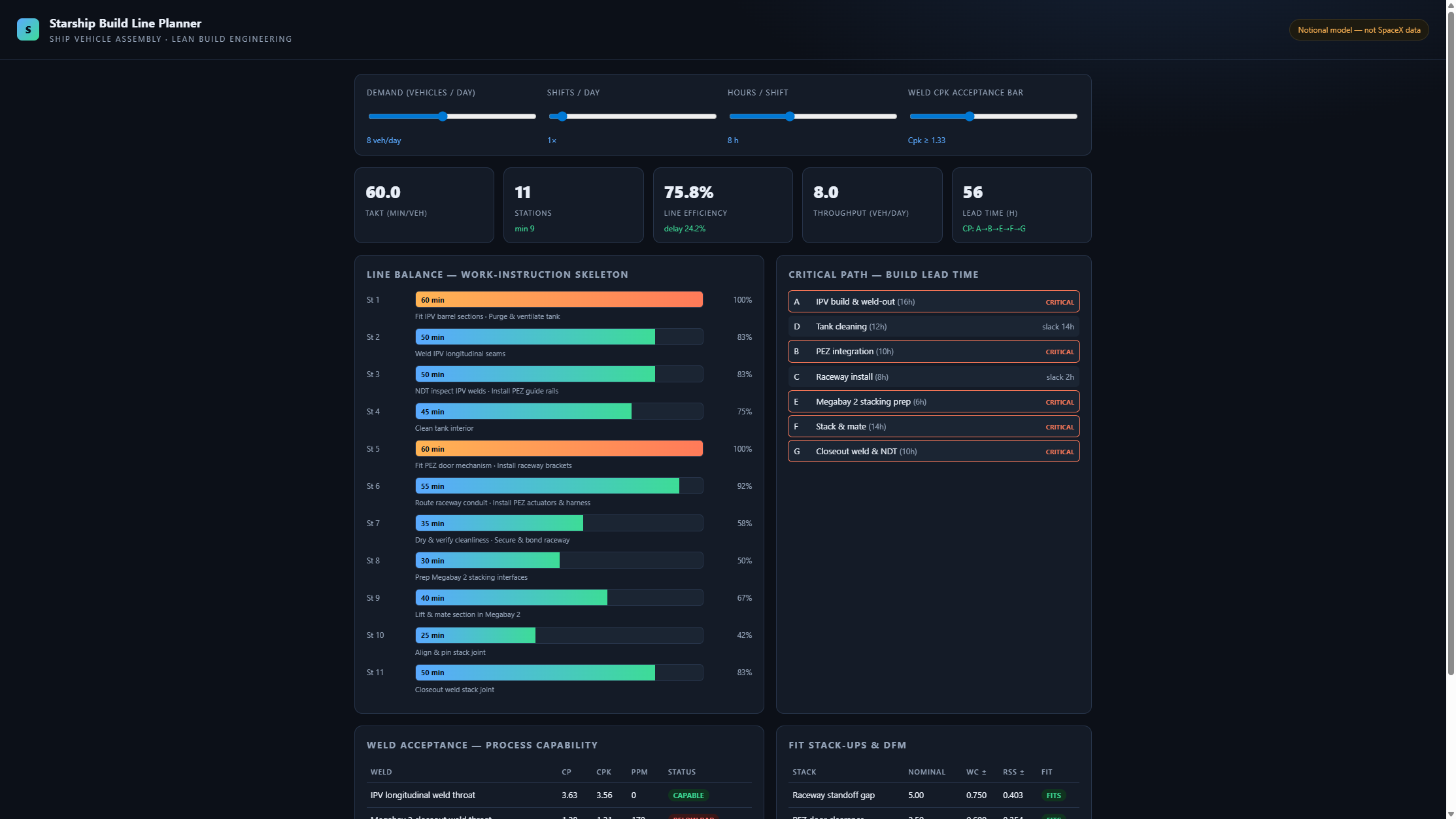Select the Takt 60.0 min/veh card
The width and height of the screenshot is (1456, 819).
424,205
